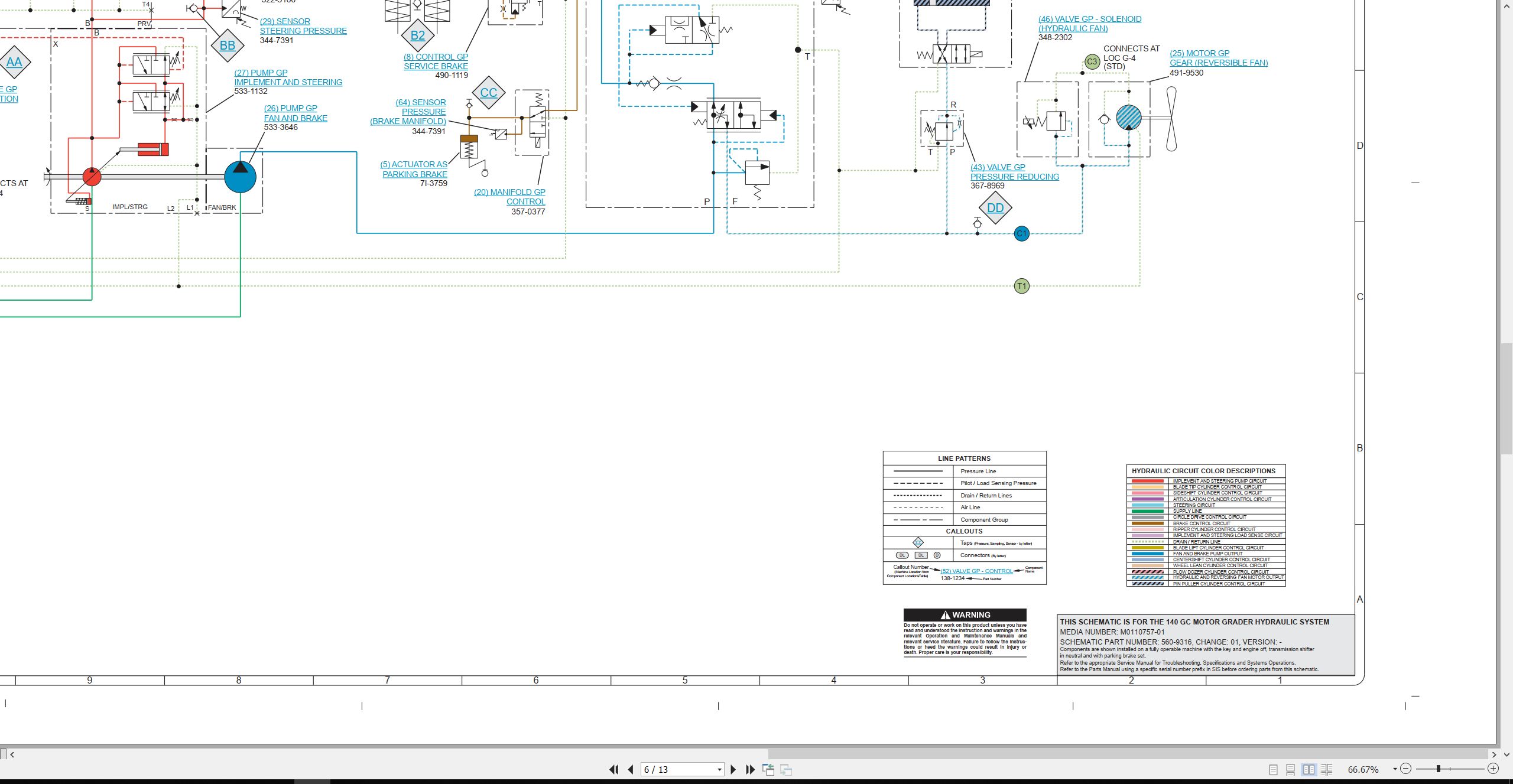
Task: Click the CC tap diamond
Action: (x=489, y=93)
